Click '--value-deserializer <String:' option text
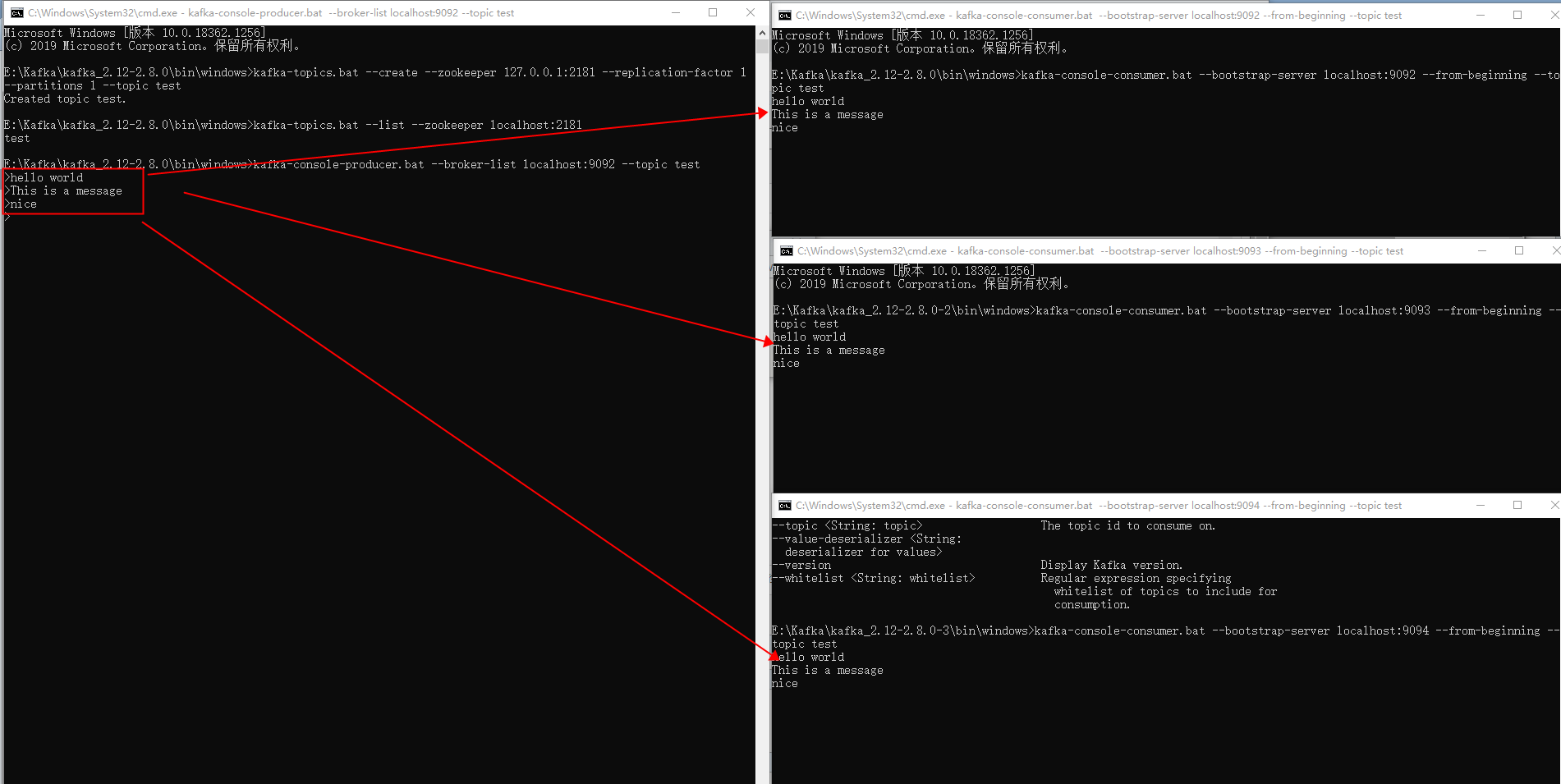 coord(867,539)
